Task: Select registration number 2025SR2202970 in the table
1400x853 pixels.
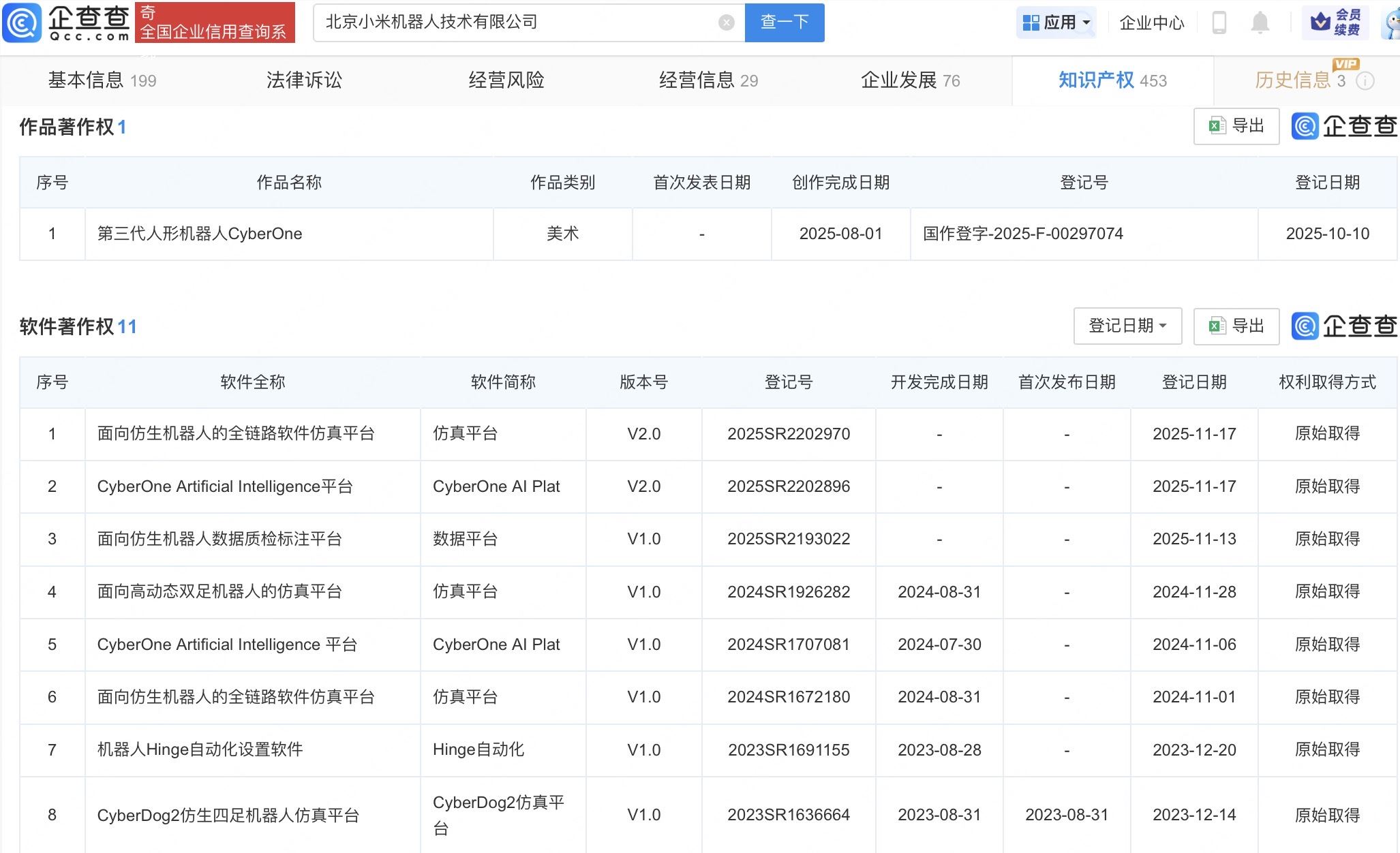Action: tap(789, 433)
